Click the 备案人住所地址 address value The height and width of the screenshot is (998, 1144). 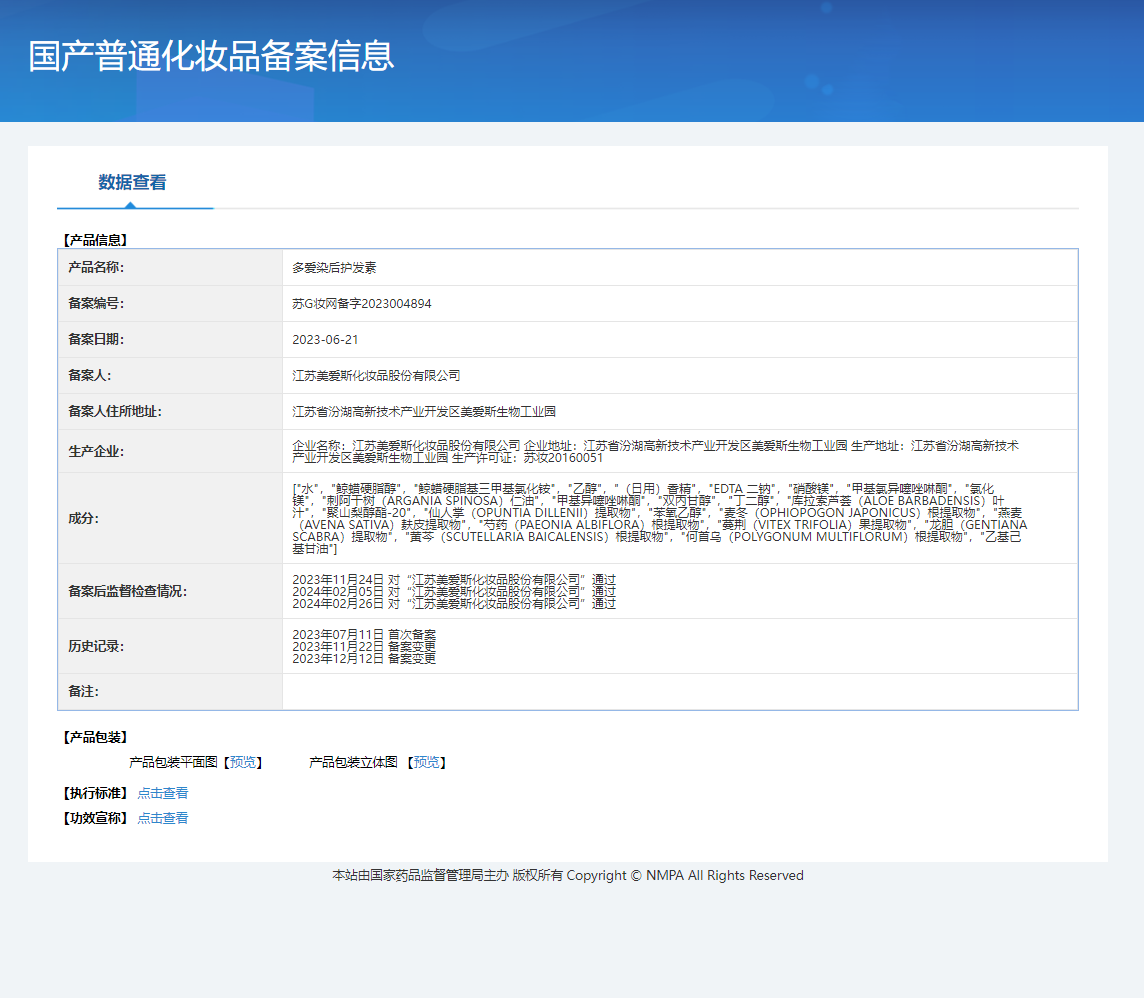pos(423,412)
